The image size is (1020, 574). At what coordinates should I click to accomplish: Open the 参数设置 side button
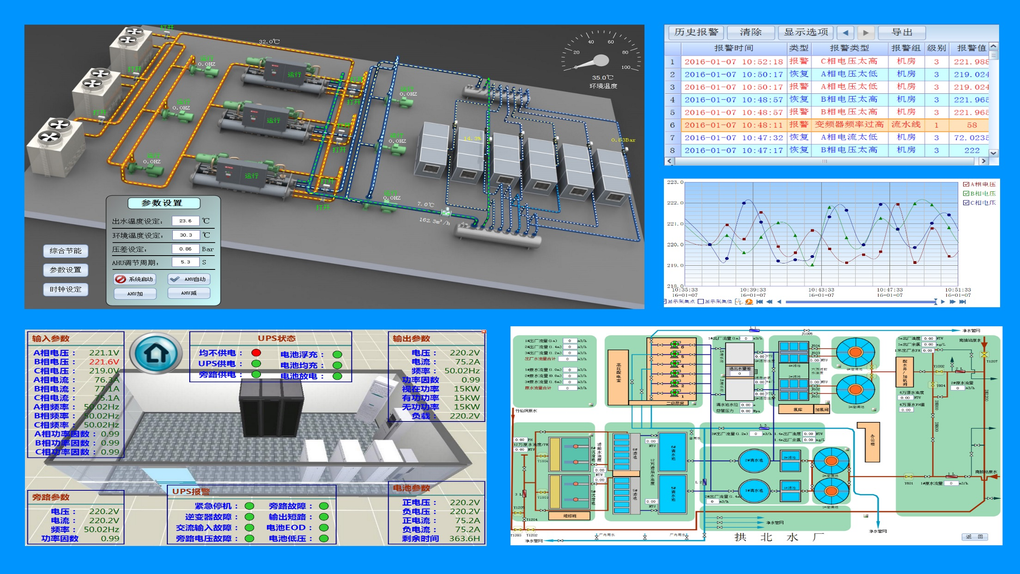pos(66,270)
